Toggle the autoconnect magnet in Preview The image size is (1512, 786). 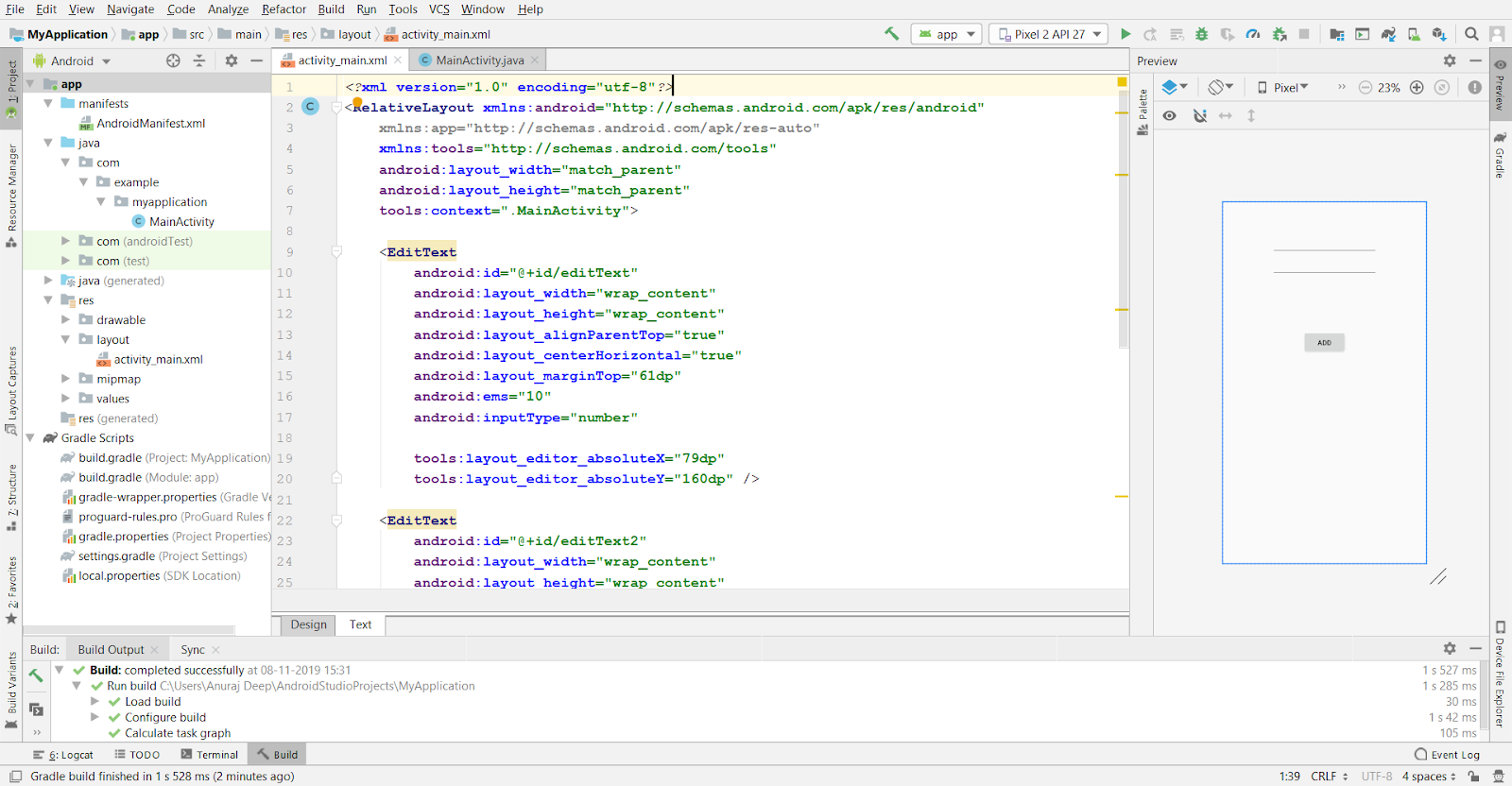pos(1200,115)
